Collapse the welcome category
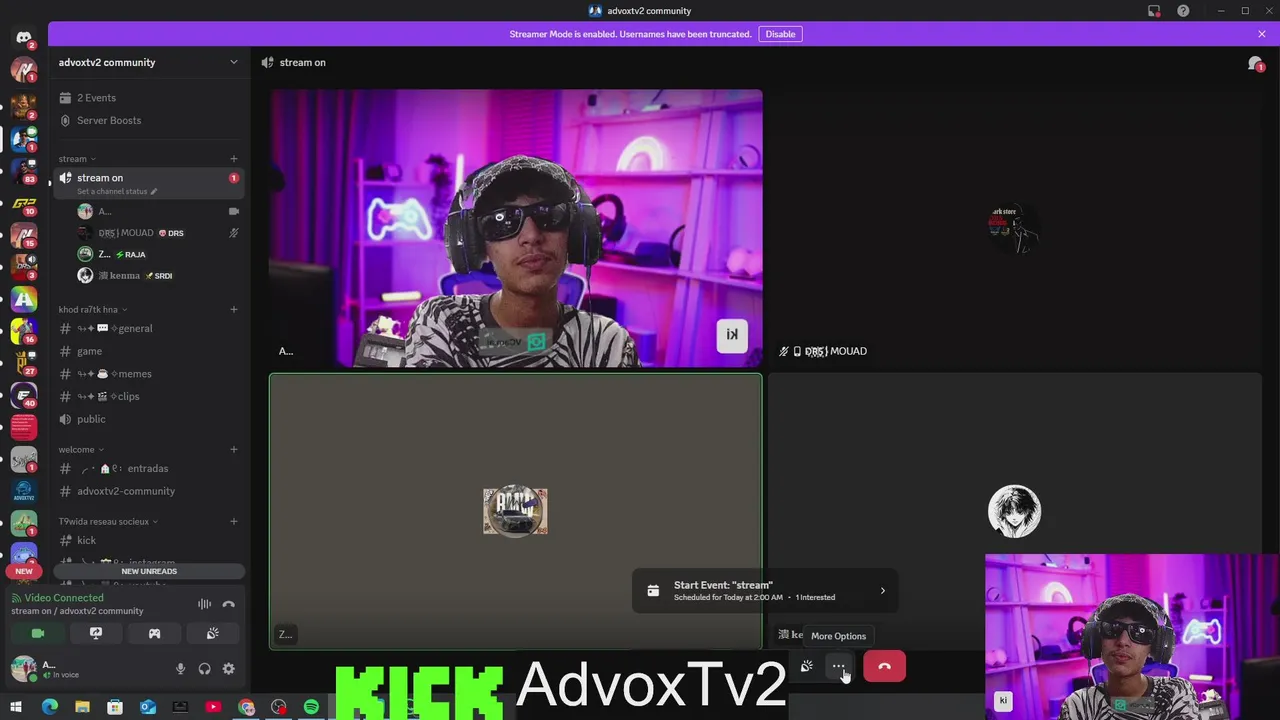This screenshot has width=1280, height=720. pyautogui.click(x=80, y=450)
